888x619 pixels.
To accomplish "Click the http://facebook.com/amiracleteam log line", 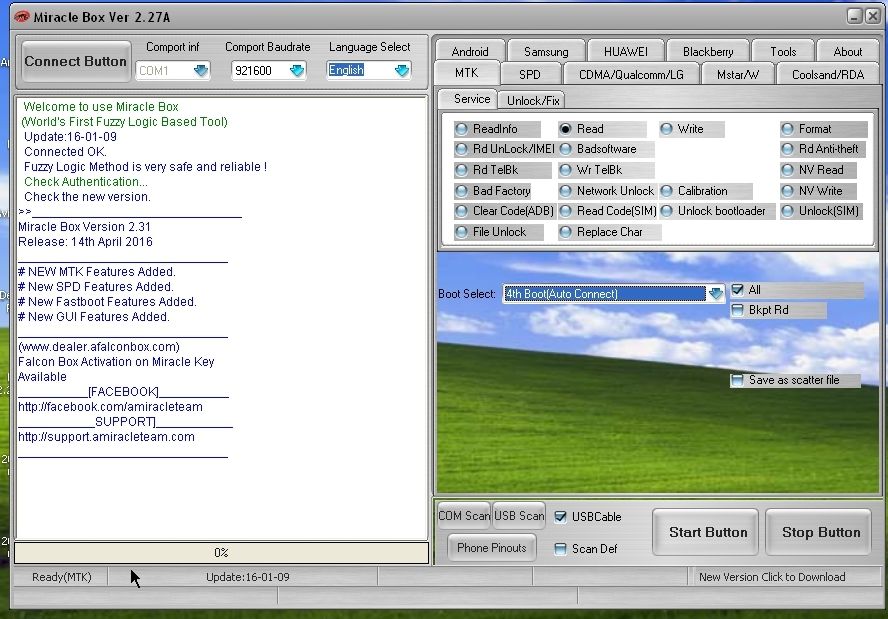I will 110,407.
